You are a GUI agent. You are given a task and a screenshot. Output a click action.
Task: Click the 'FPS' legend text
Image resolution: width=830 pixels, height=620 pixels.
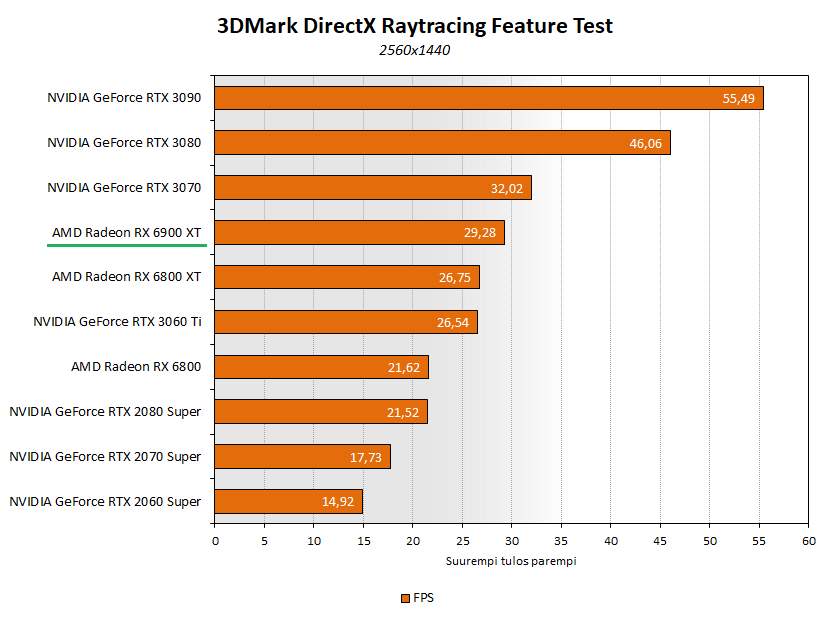(x=423, y=598)
